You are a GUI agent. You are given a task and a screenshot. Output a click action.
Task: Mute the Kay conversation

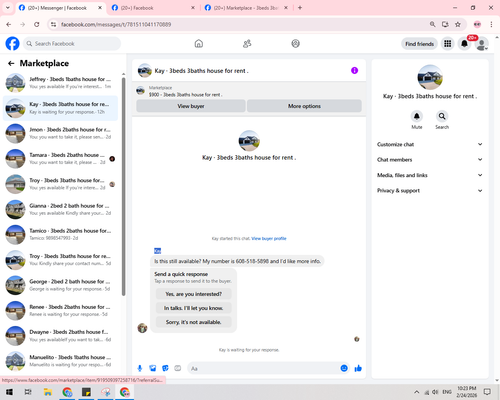417,116
